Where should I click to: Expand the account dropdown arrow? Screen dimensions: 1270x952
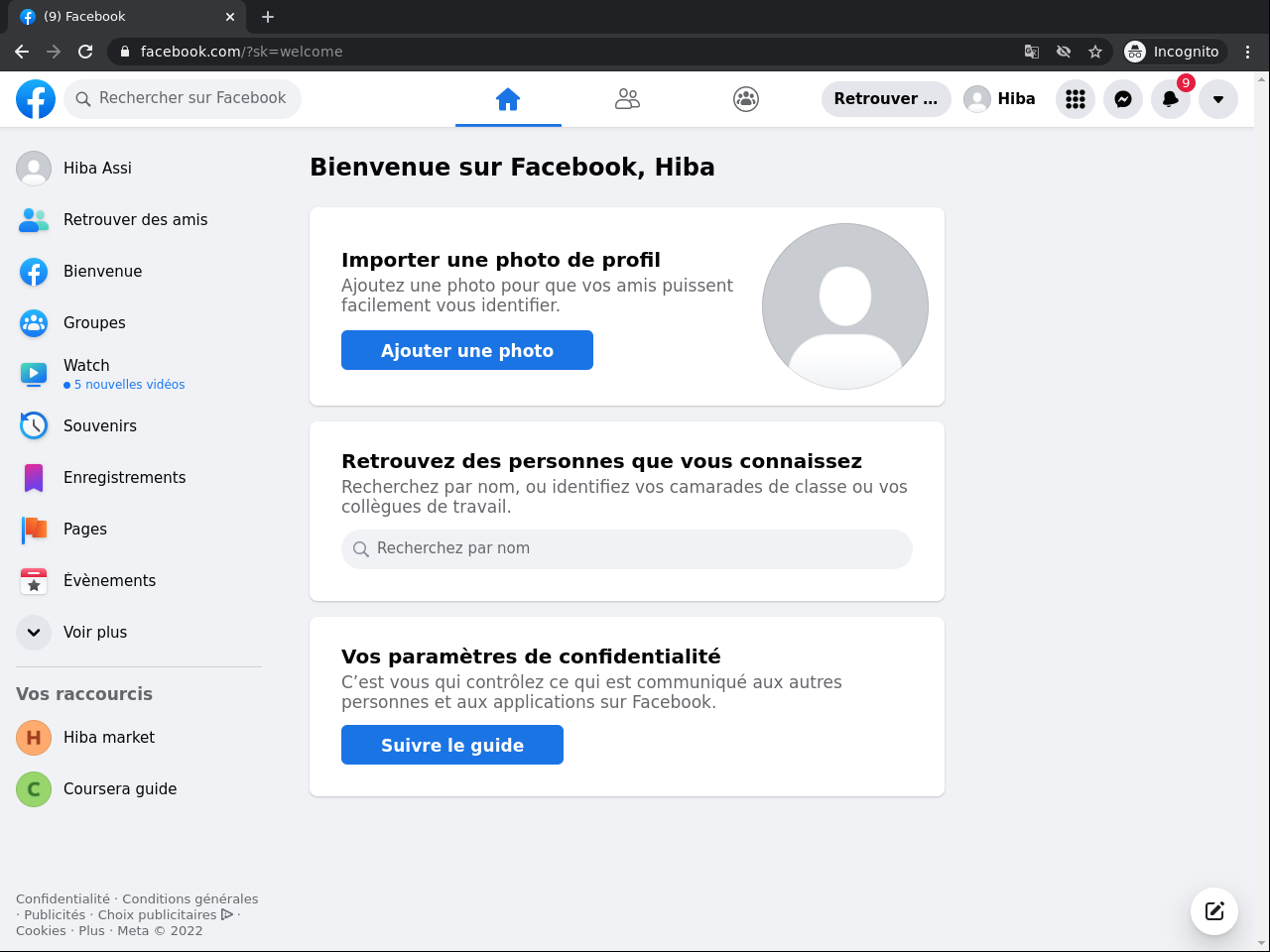click(x=1218, y=99)
